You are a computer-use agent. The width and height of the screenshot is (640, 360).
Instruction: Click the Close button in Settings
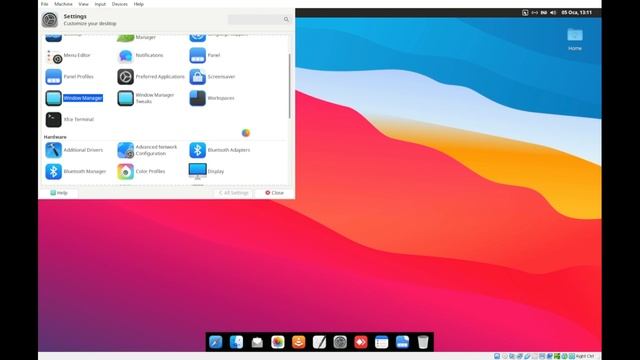pos(274,193)
